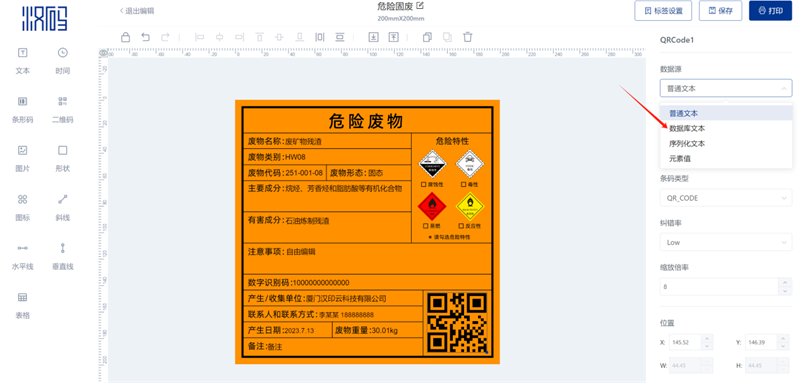Tick the 易燃 checkbox on the label
Screen dimensions: 800x383
point(426,225)
